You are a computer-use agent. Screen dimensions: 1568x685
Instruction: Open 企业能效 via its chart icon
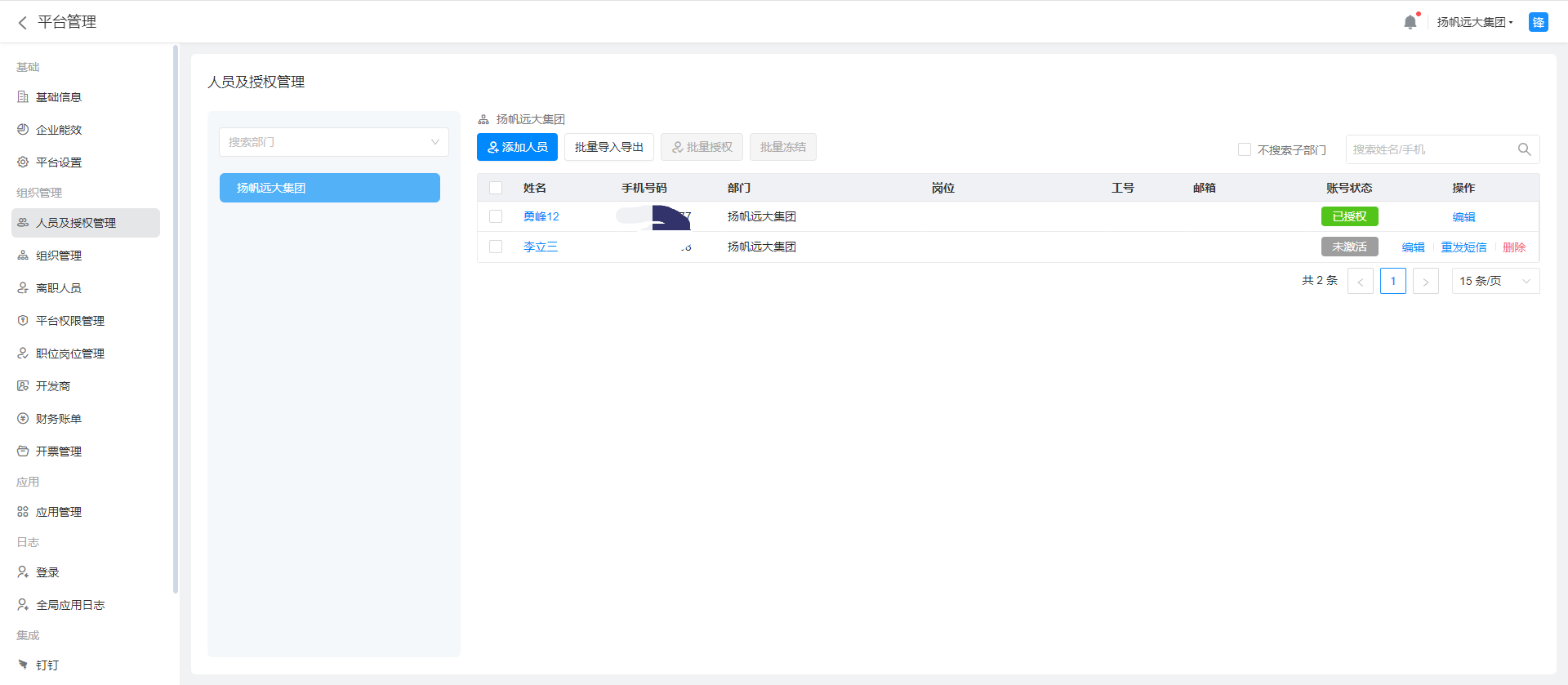[x=23, y=130]
